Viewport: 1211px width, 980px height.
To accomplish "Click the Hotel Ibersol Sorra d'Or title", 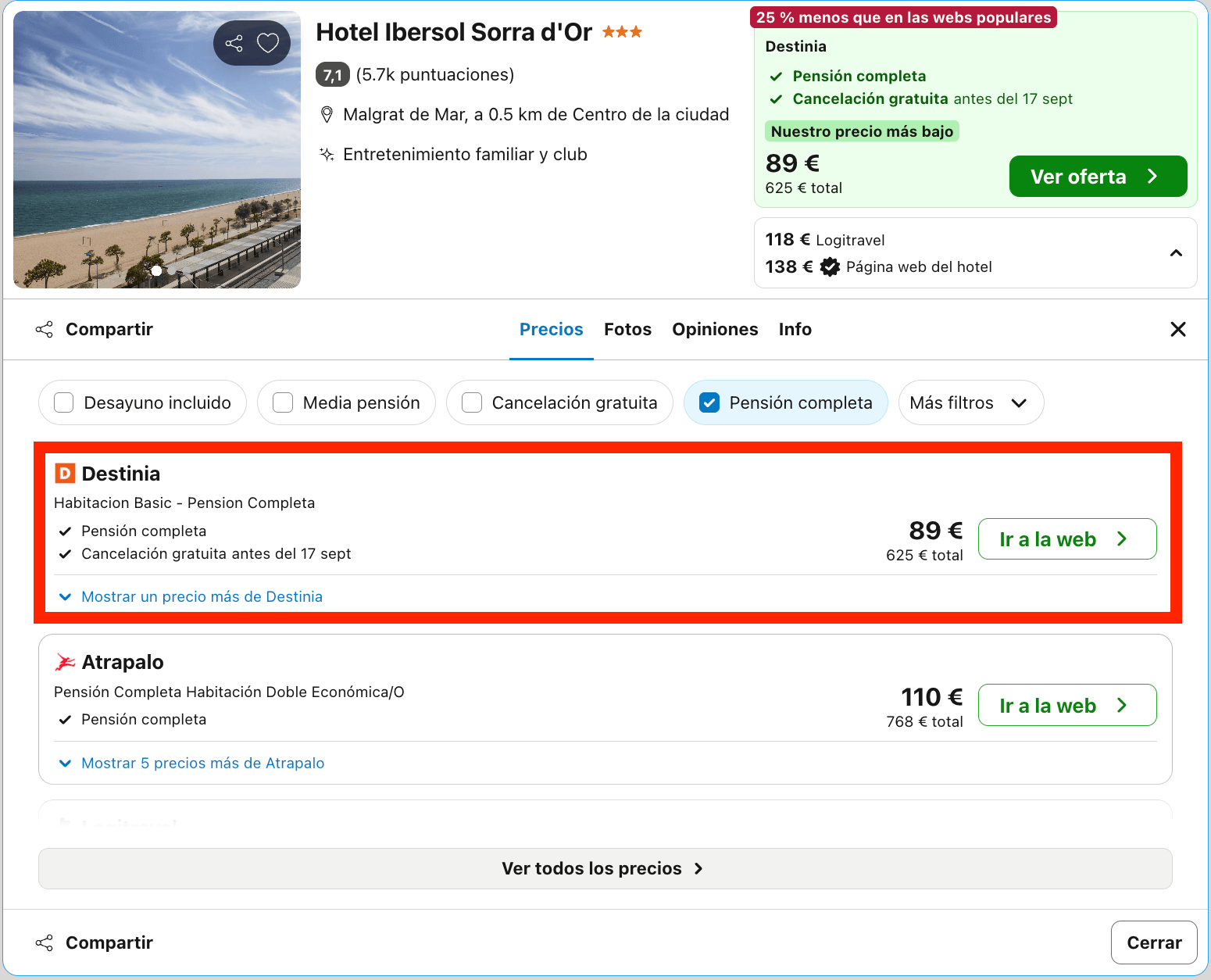I will coord(454,32).
